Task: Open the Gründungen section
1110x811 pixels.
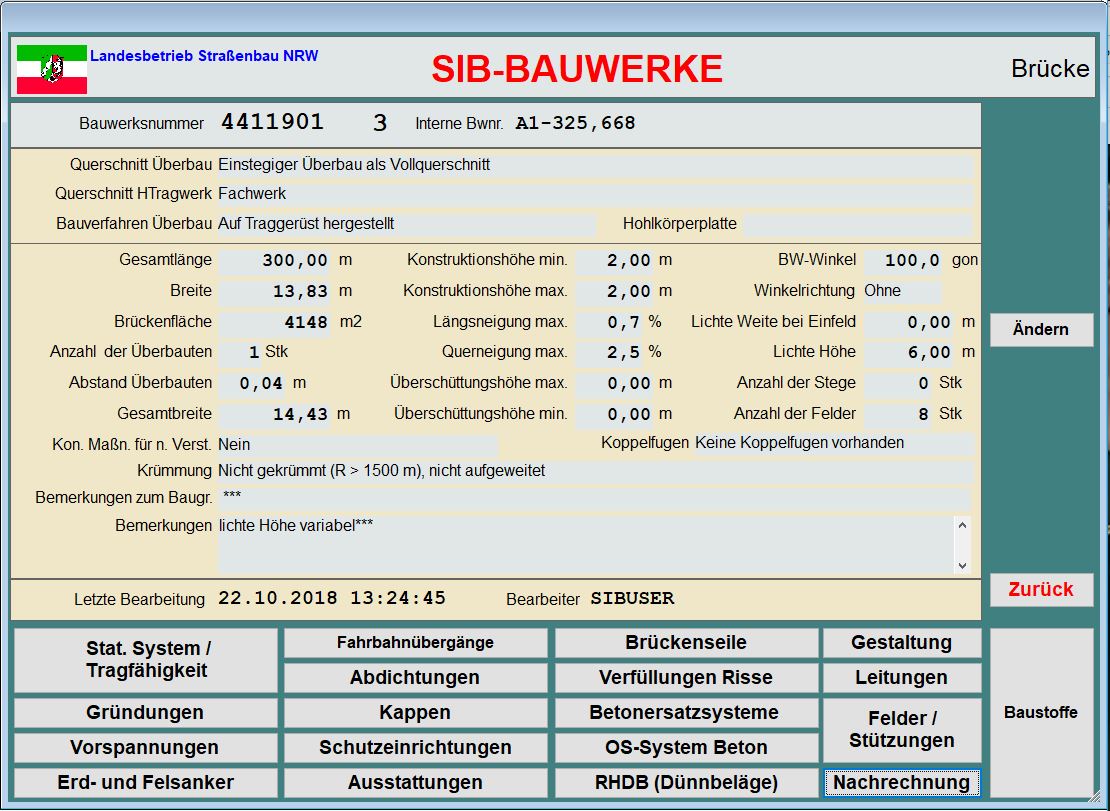Action: pyautogui.click(x=146, y=713)
